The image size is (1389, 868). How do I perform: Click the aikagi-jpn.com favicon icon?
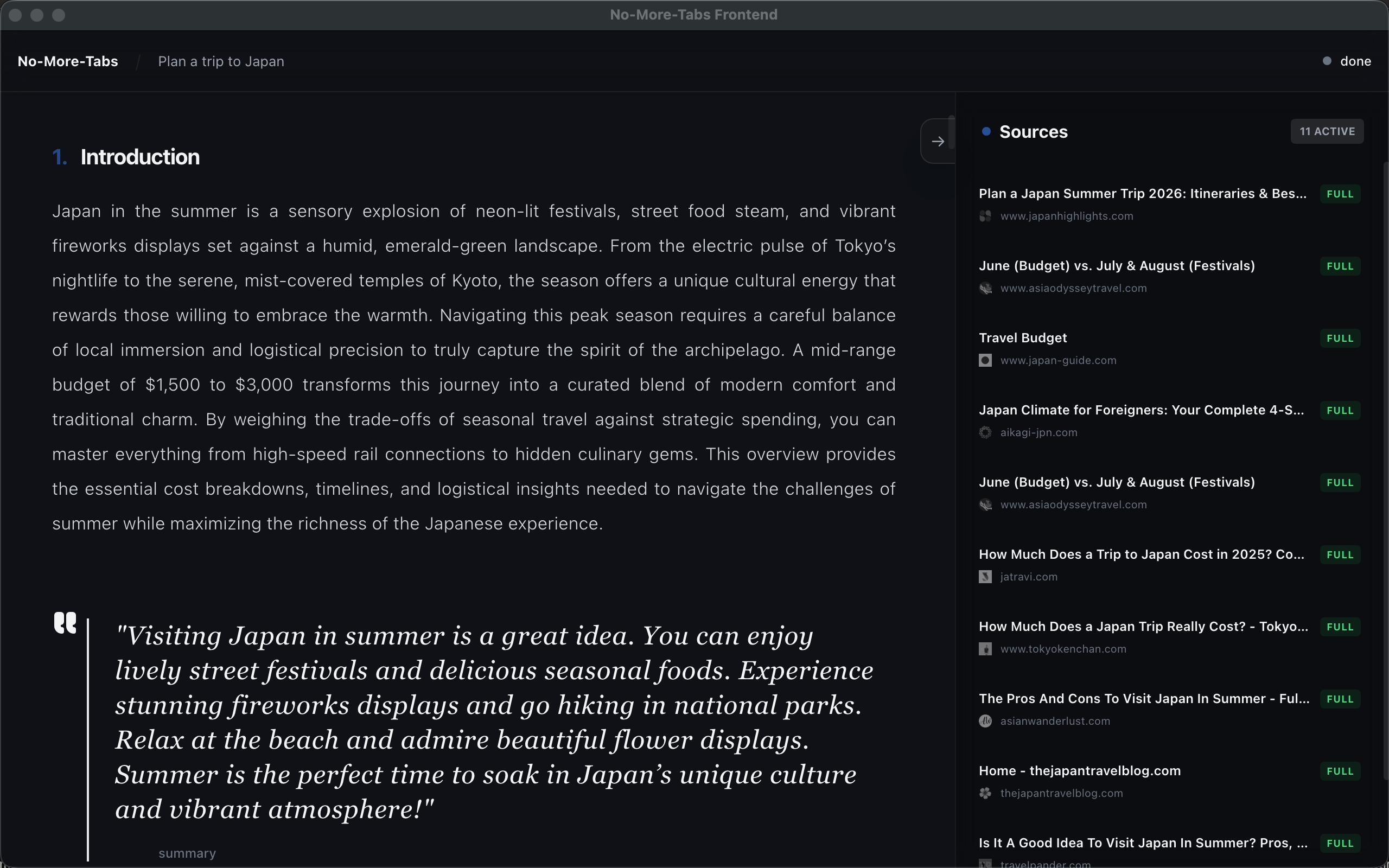pyautogui.click(x=985, y=433)
